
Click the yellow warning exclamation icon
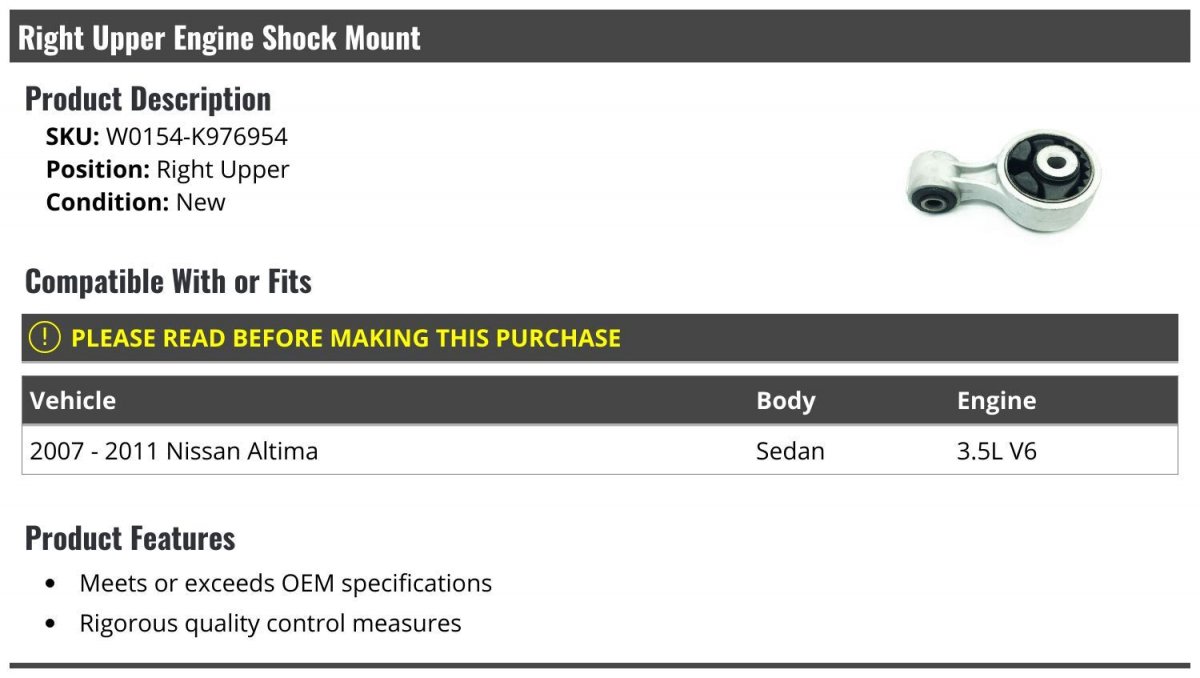pos(45,338)
